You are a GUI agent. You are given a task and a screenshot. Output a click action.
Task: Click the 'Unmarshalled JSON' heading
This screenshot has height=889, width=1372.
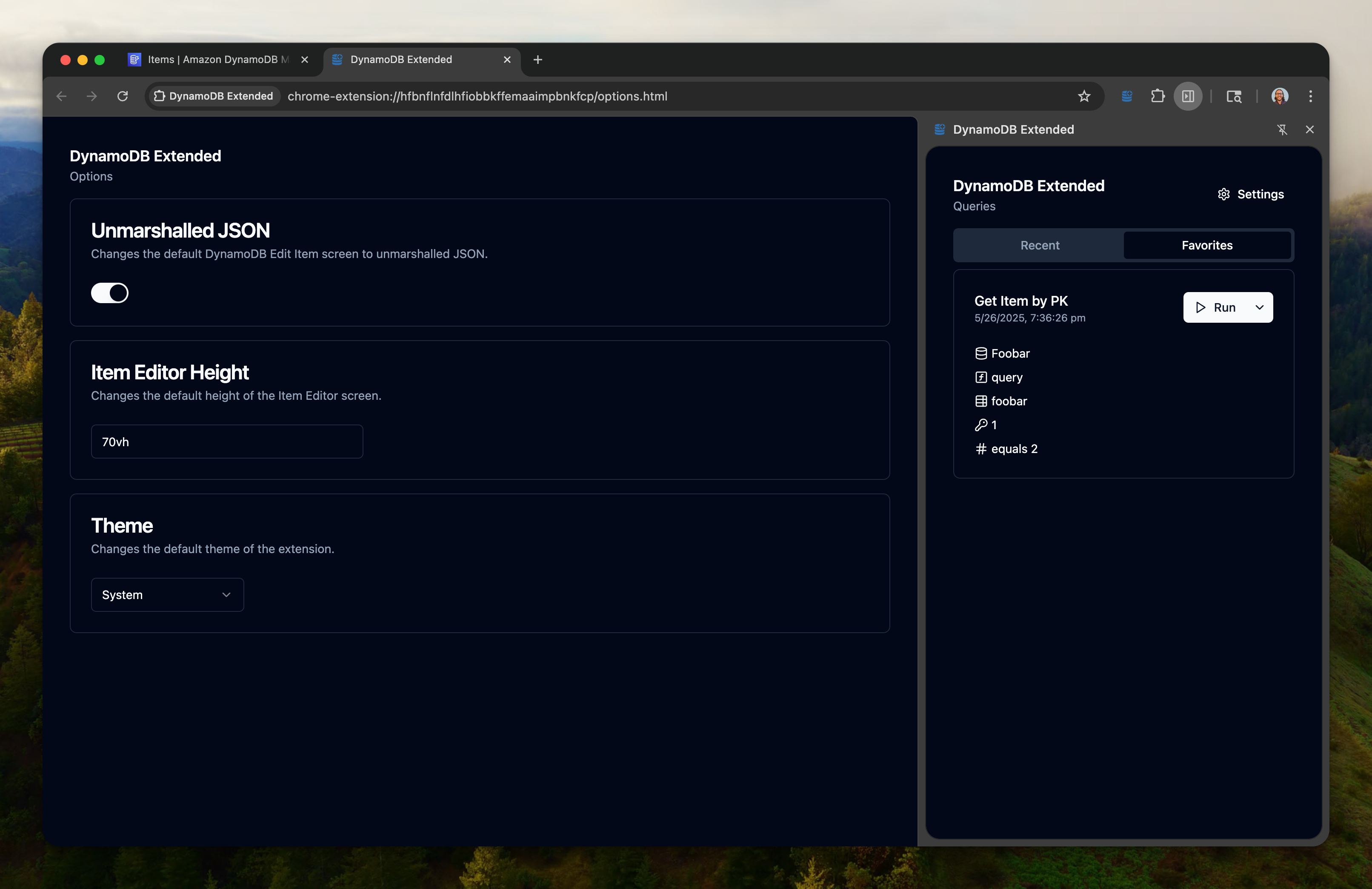point(180,231)
